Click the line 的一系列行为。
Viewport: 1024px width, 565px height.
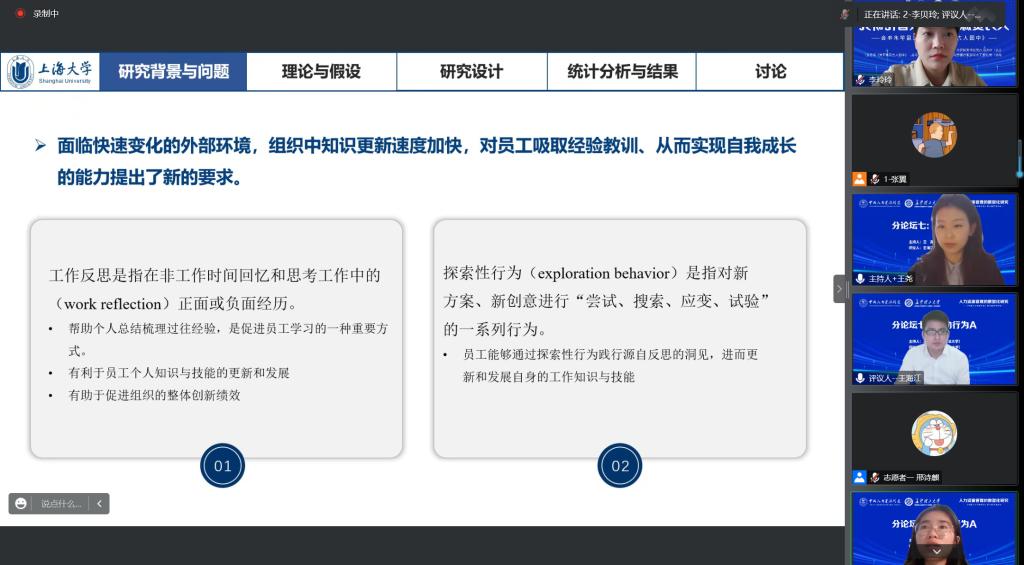(495, 329)
